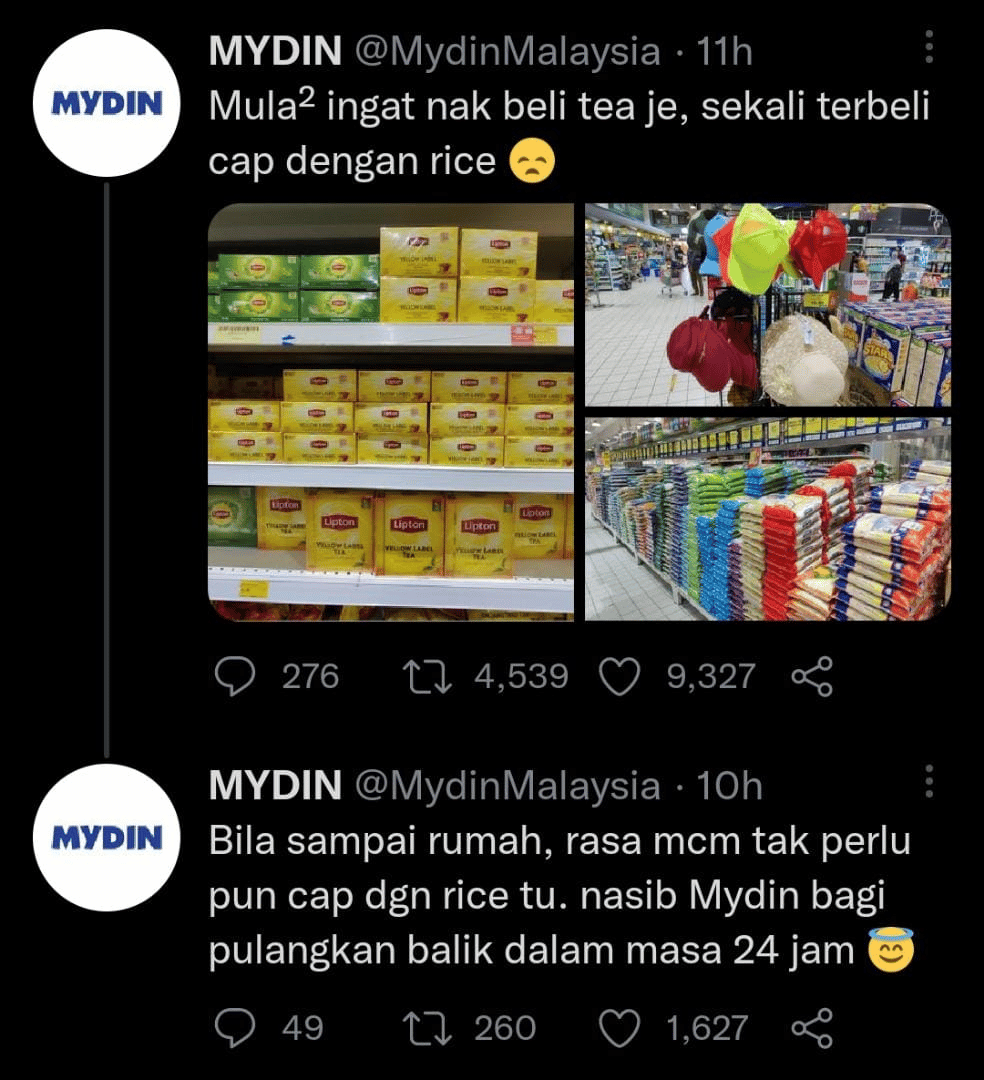Share the first MYDIN tweet
This screenshot has height=1080, width=984.
pos(813,676)
